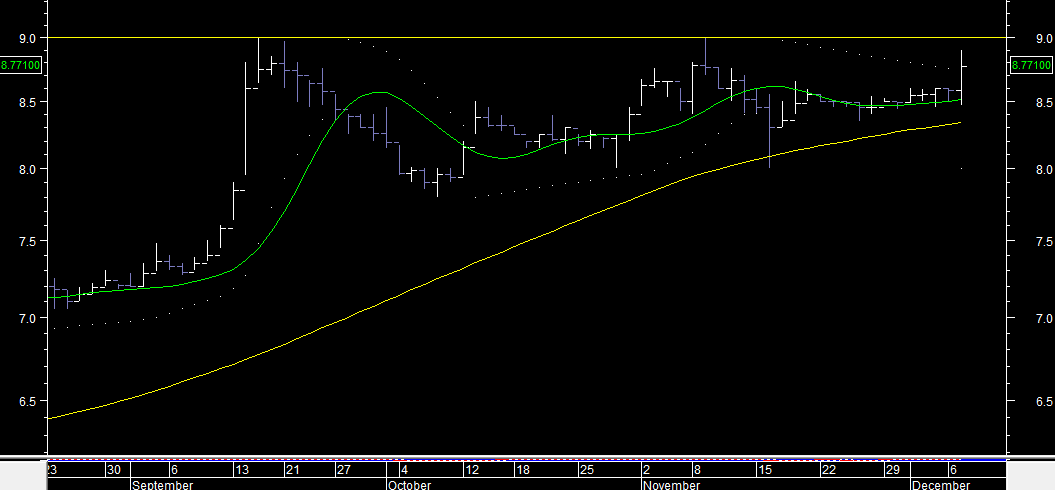
Task: Click the 8.0 label on the right price axis
Action: pos(1045,169)
